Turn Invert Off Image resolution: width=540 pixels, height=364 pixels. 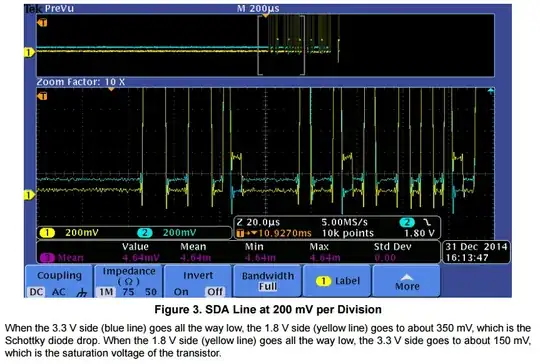tap(215, 292)
